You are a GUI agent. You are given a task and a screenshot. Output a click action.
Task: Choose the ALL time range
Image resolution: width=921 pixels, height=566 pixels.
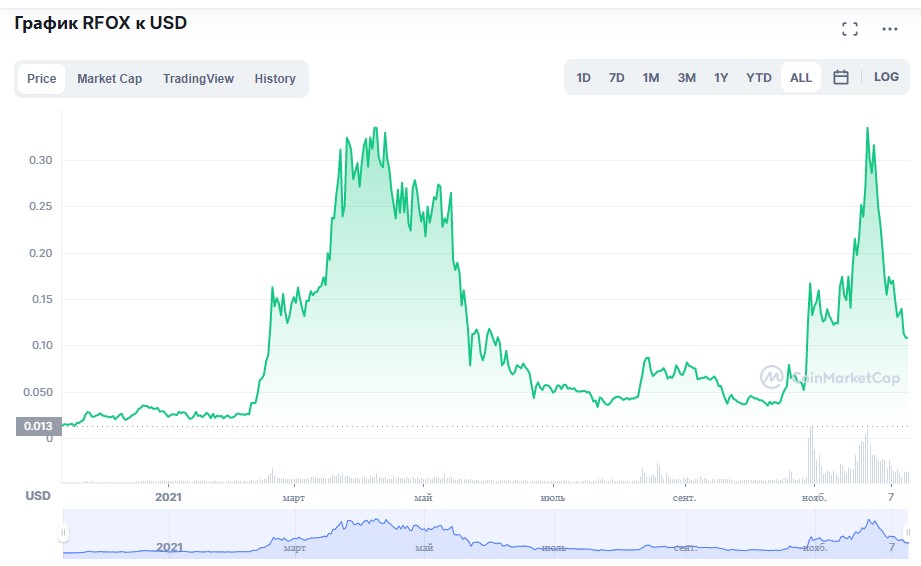(x=801, y=78)
